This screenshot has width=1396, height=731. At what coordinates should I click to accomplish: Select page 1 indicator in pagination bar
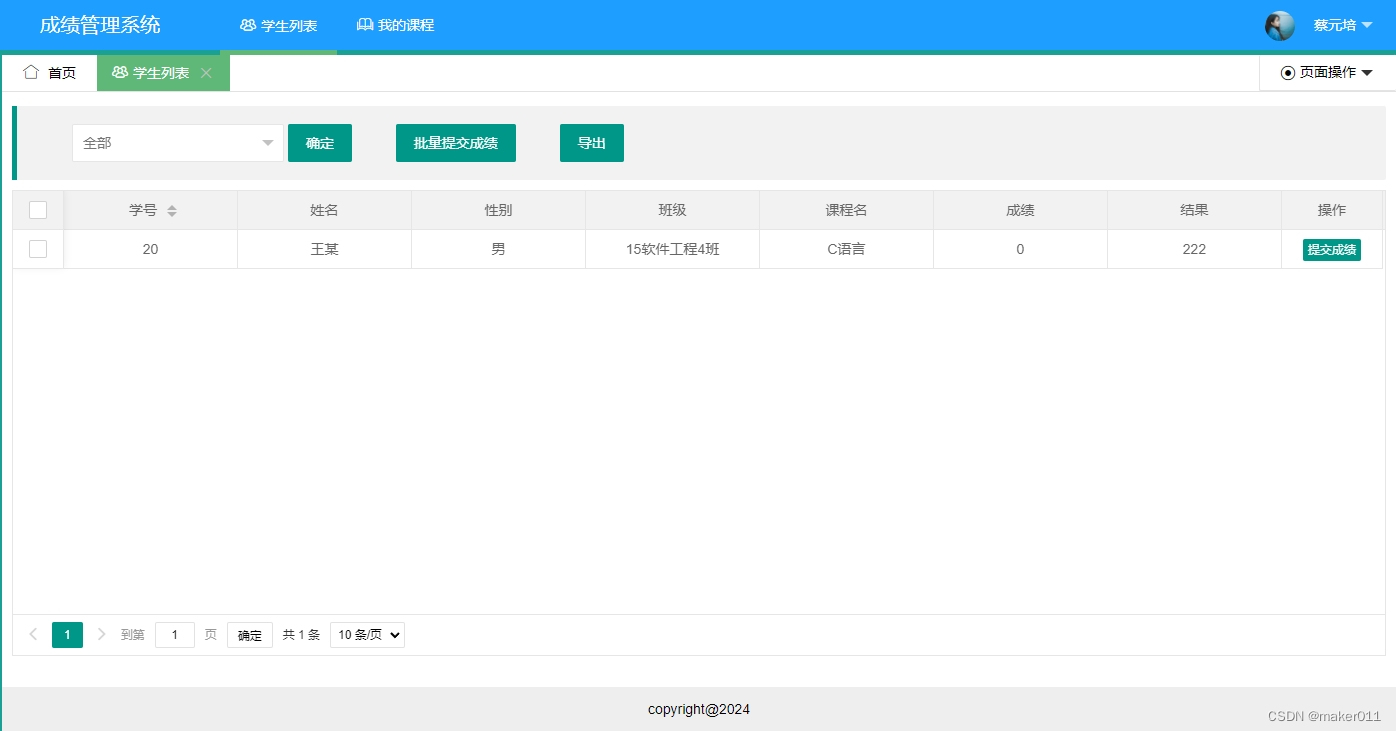pos(67,634)
